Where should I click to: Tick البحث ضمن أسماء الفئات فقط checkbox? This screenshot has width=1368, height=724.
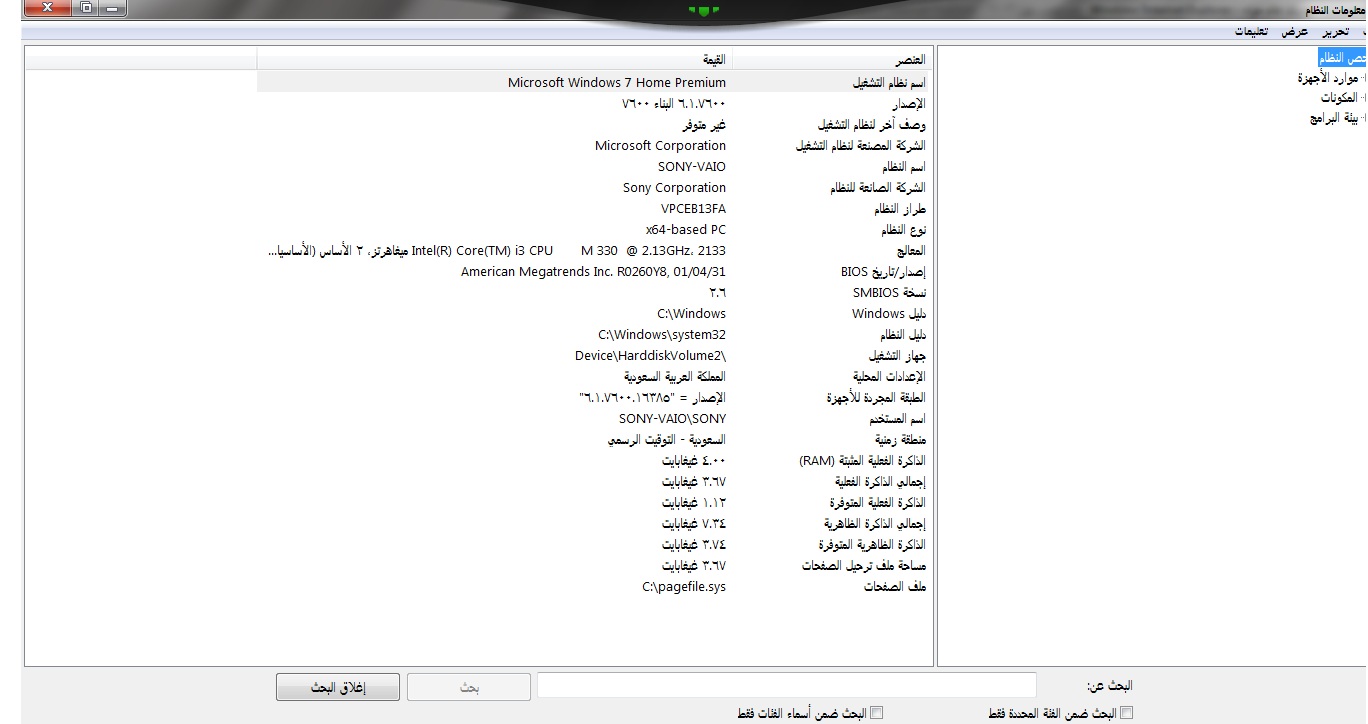(x=877, y=713)
